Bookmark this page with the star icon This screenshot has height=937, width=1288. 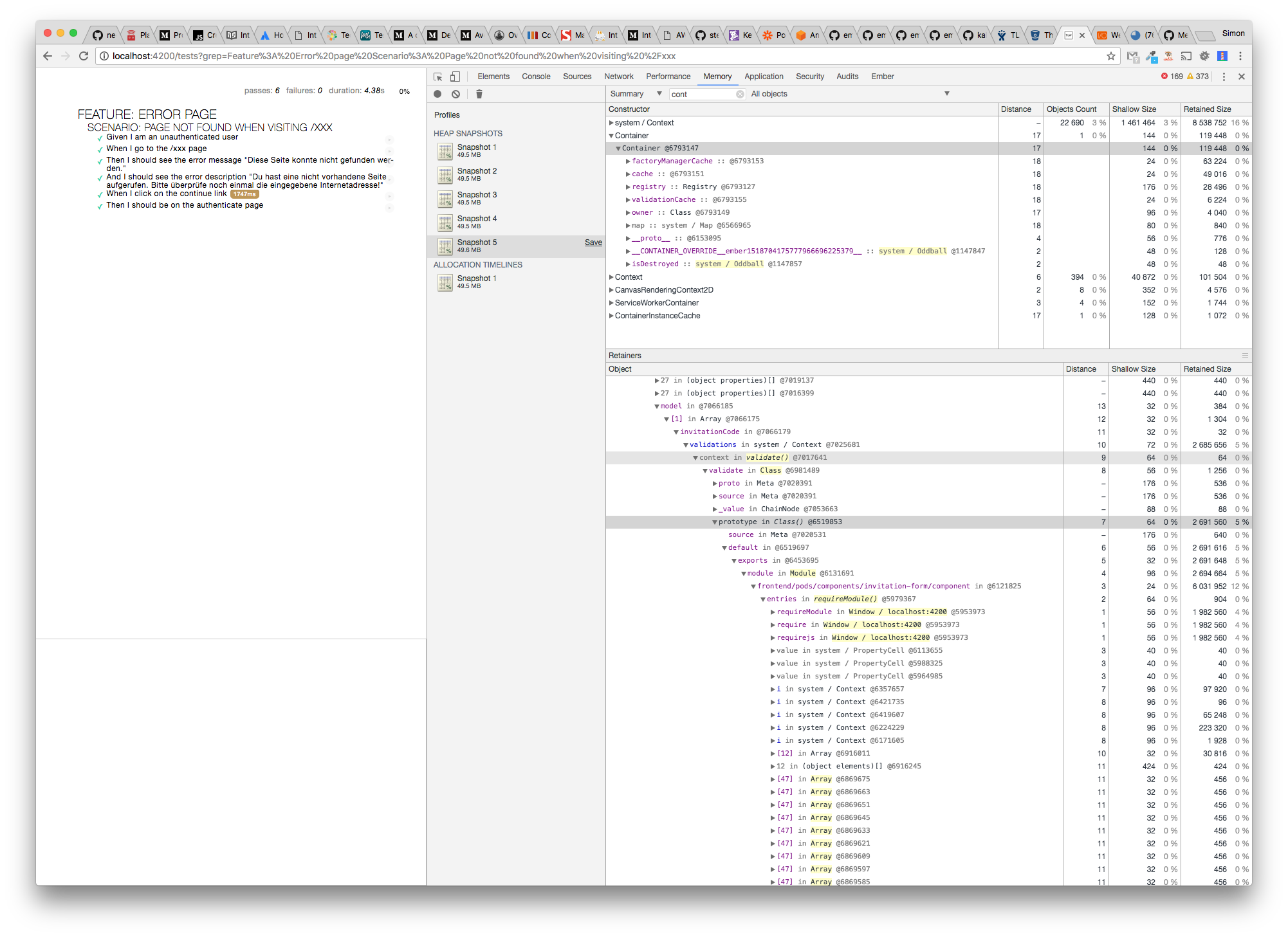1111,56
